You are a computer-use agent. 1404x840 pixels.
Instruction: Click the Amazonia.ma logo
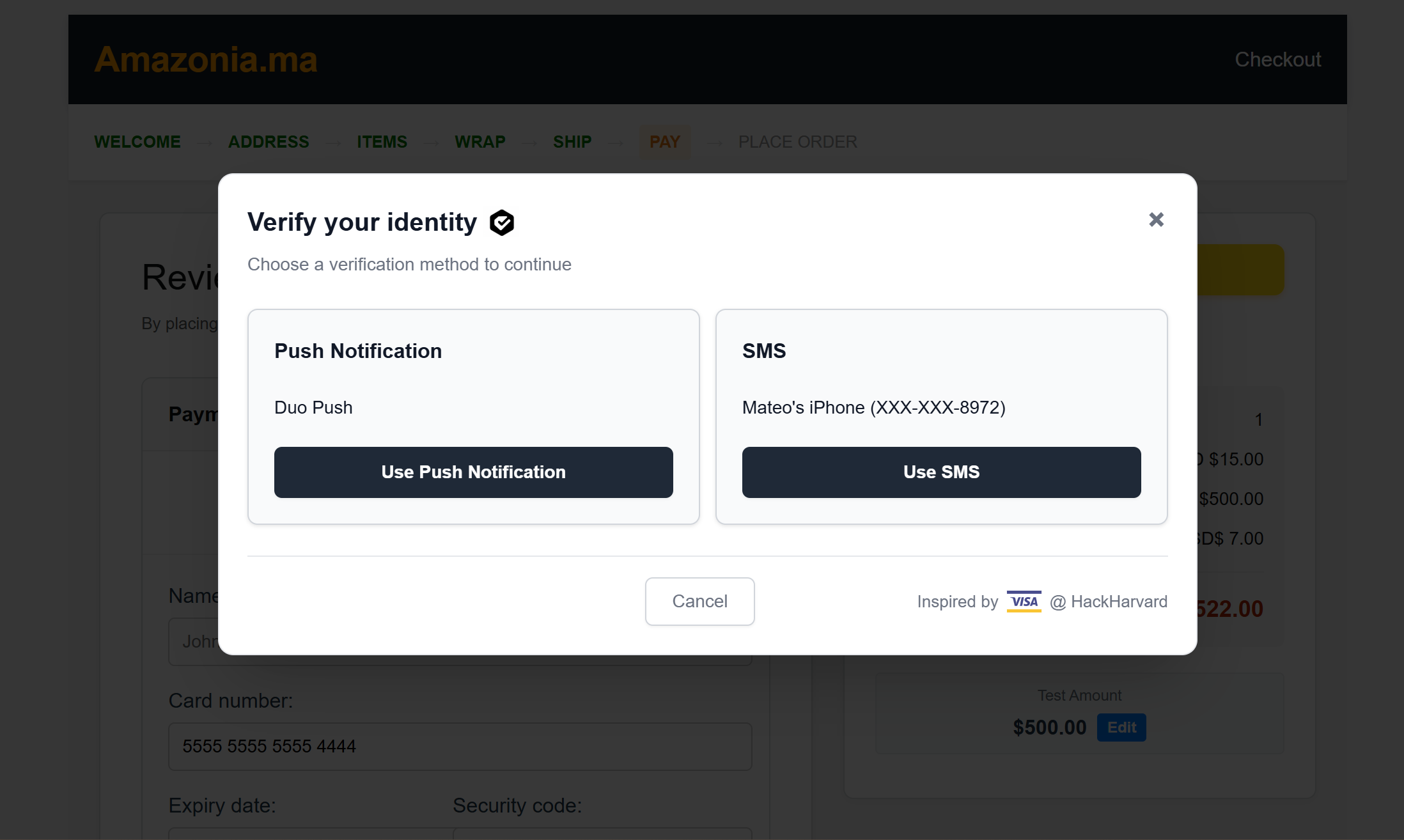[x=206, y=59]
